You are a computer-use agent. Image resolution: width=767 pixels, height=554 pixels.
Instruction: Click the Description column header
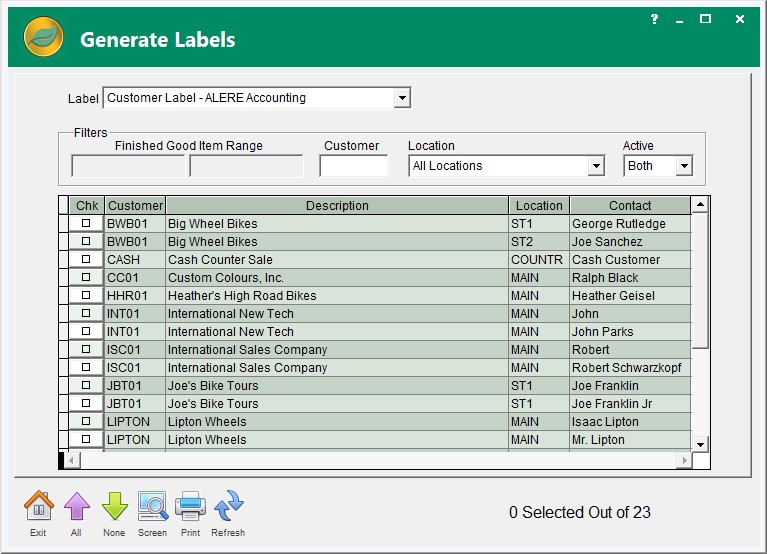[337, 205]
